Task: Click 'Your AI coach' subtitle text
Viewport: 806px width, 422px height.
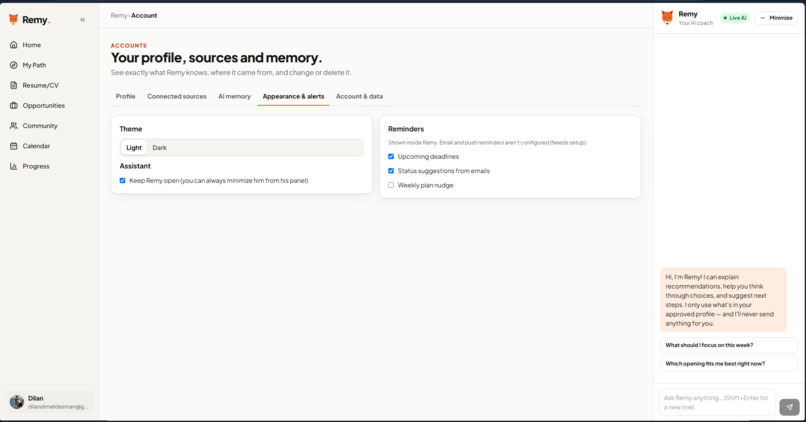Action: point(695,23)
